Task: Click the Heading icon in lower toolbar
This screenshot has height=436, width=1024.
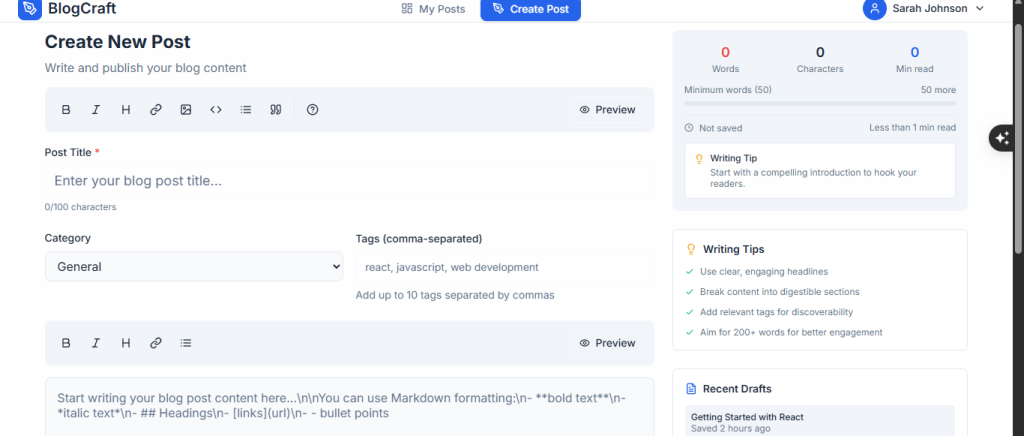Action: 126,343
